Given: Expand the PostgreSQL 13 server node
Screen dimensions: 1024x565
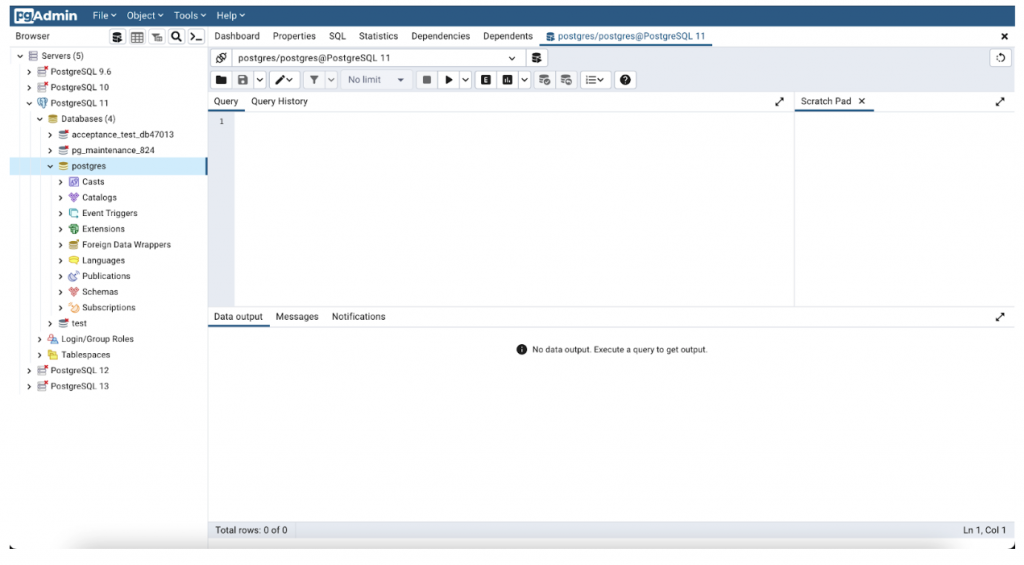Looking at the screenshot, I should tap(29, 386).
